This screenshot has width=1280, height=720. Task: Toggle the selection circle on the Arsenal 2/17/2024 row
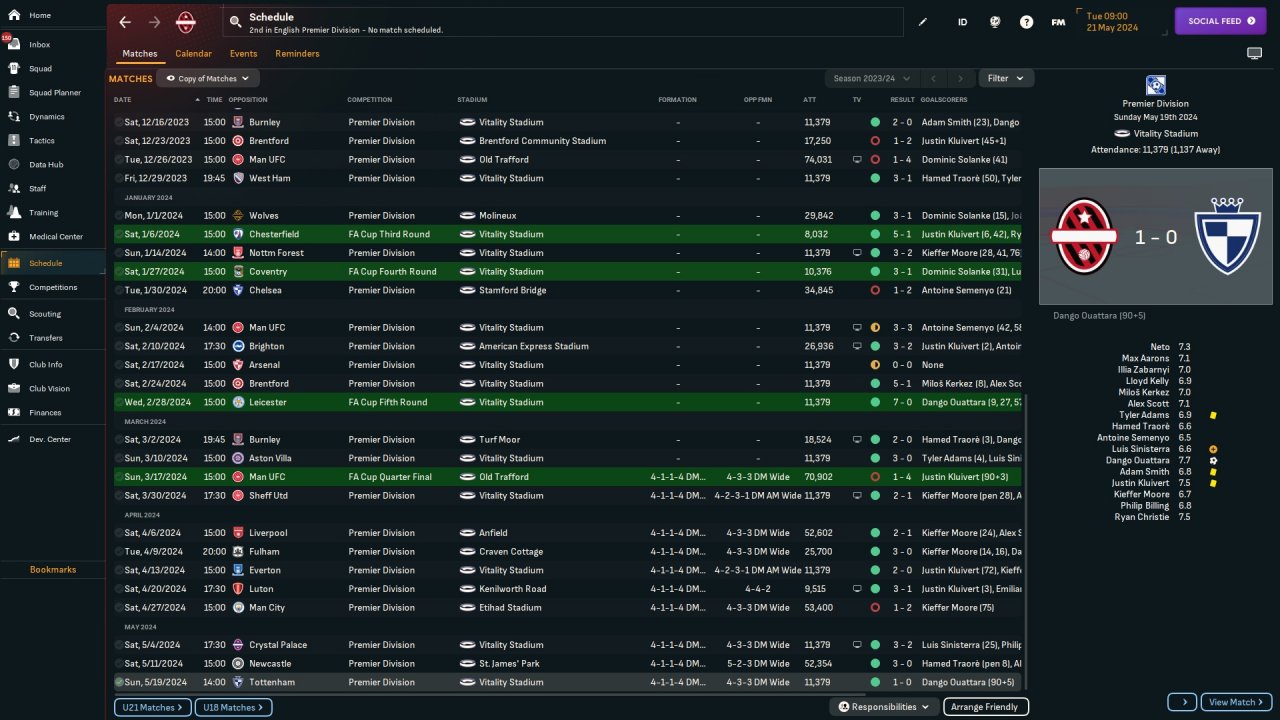click(x=119, y=365)
